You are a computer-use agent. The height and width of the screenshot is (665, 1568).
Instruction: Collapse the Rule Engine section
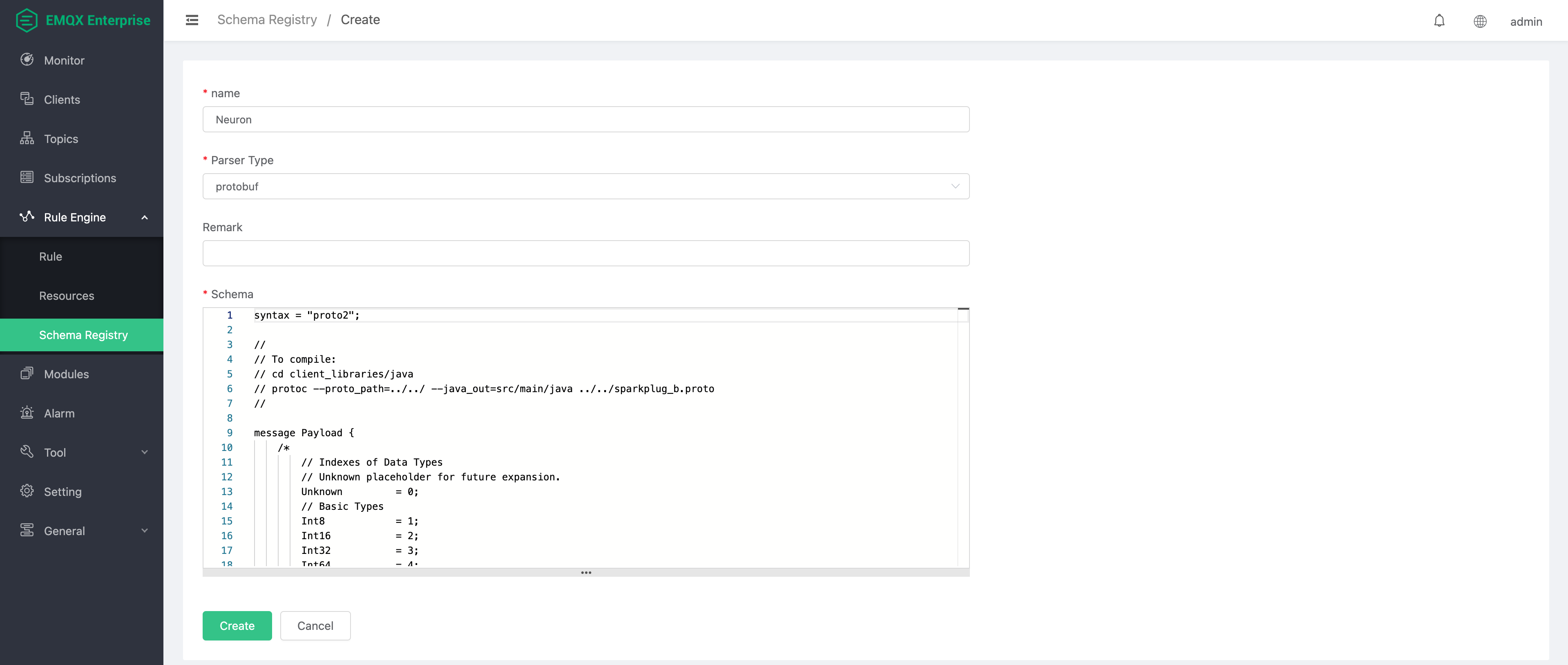point(144,217)
